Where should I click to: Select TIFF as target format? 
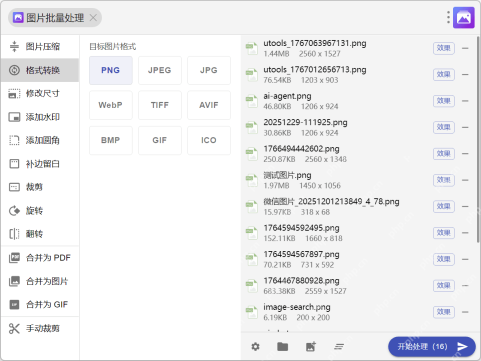(160, 105)
